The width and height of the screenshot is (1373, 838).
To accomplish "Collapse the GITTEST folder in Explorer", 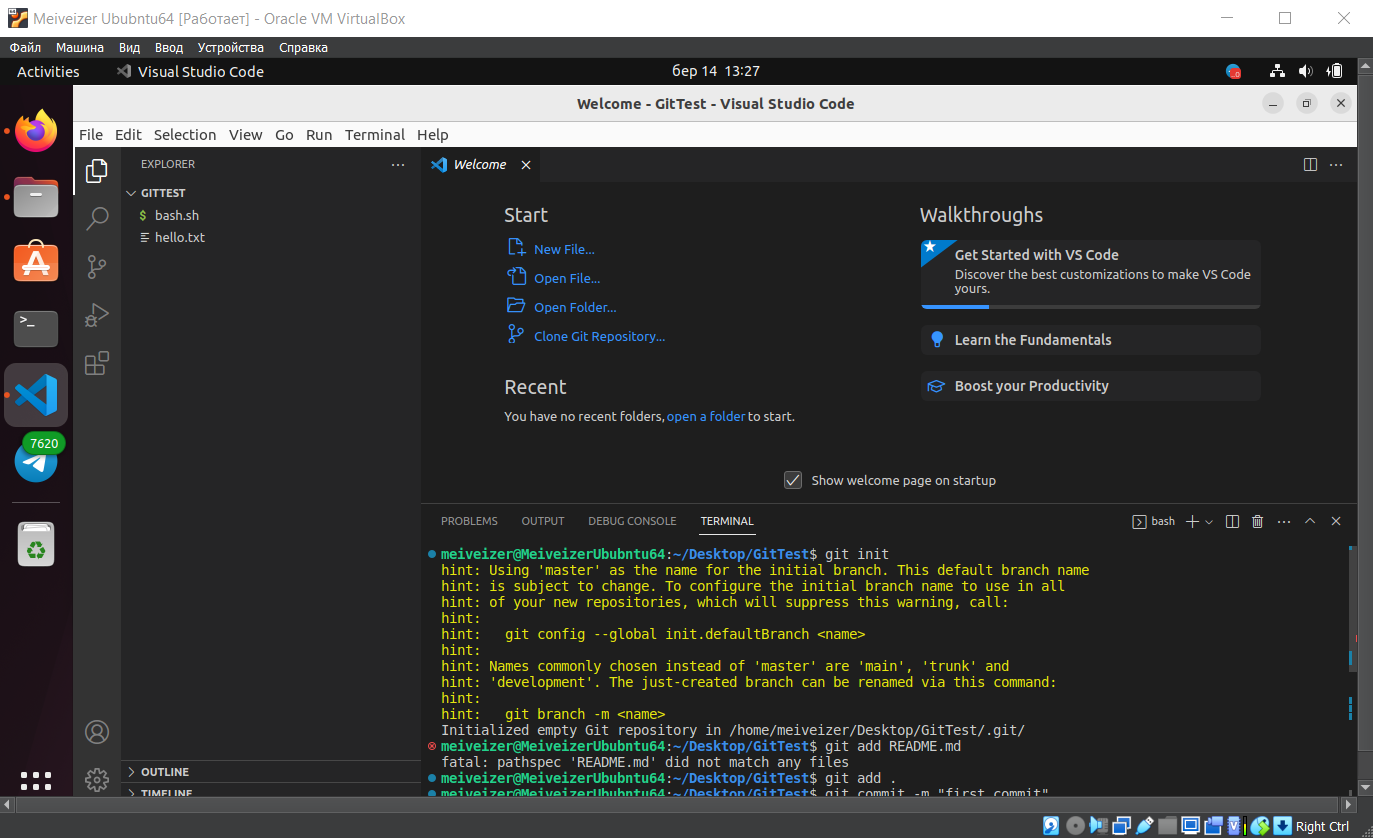I will (131, 192).
